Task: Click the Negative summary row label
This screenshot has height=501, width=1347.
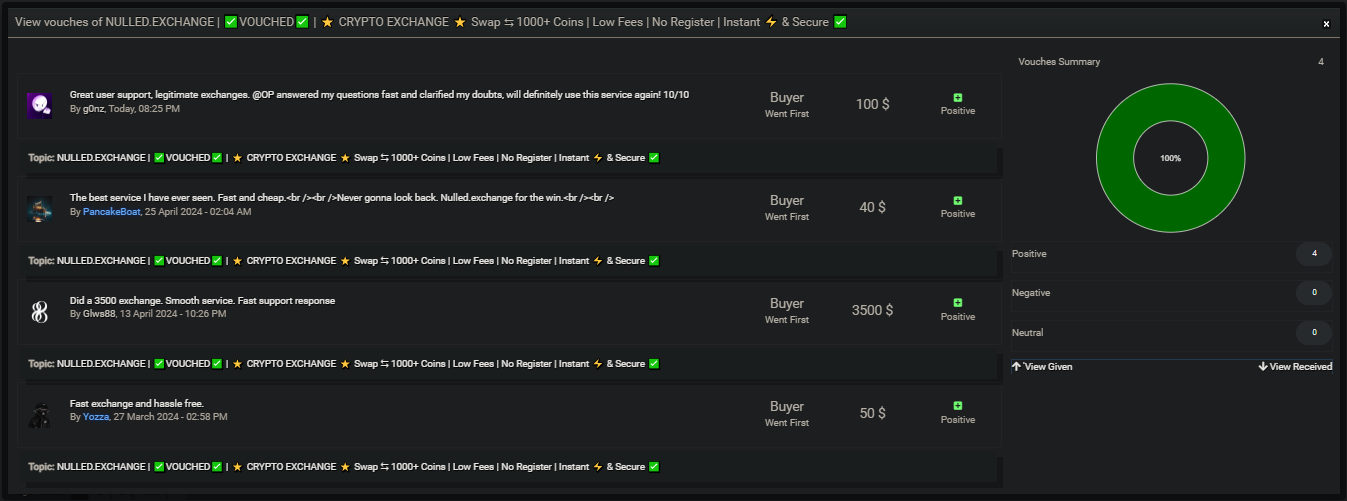Action: (1031, 293)
